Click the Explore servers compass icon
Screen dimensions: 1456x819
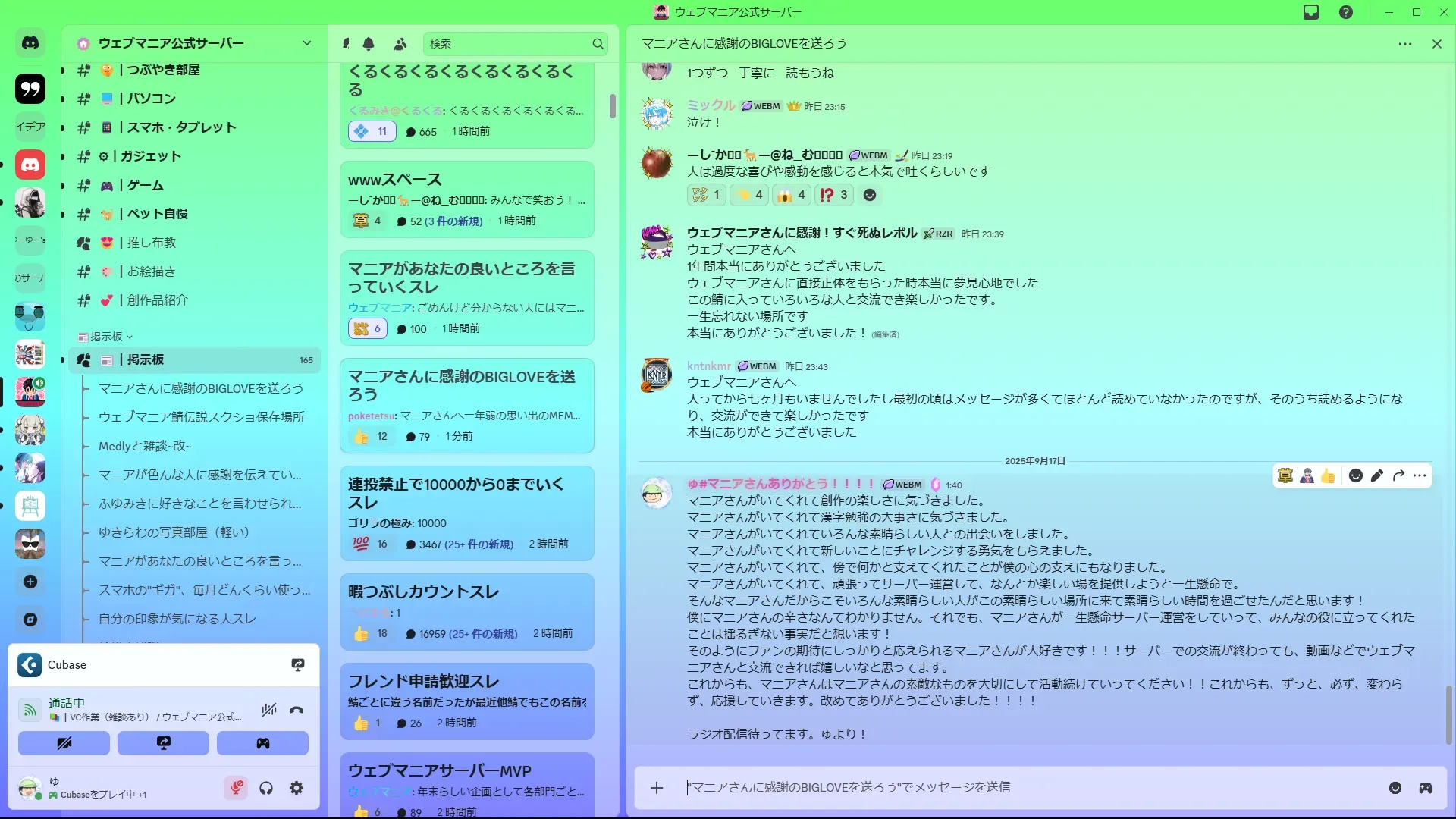click(x=30, y=620)
